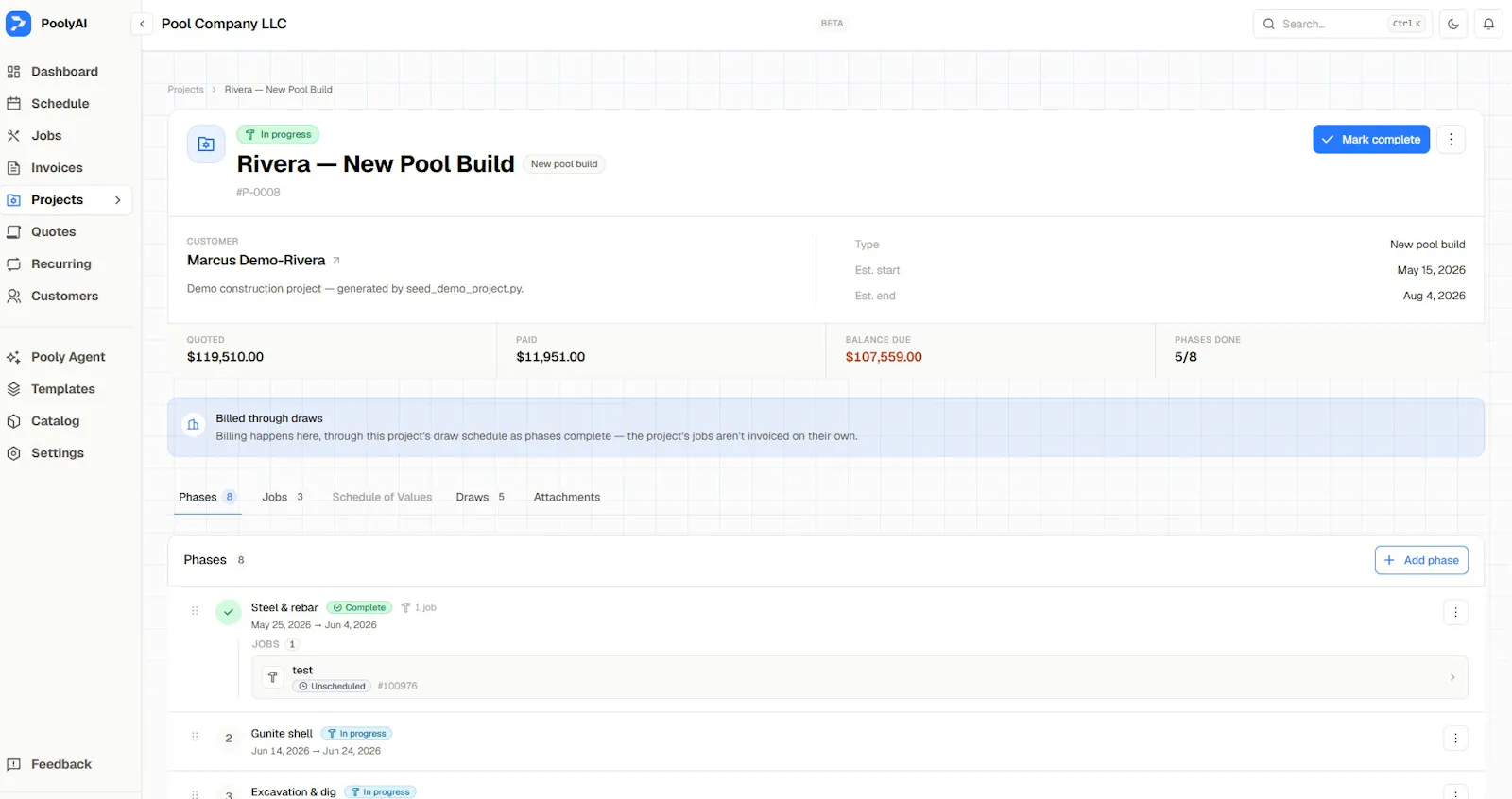This screenshot has width=1512, height=799.
Task: Open the test job row
Action: (x=860, y=677)
